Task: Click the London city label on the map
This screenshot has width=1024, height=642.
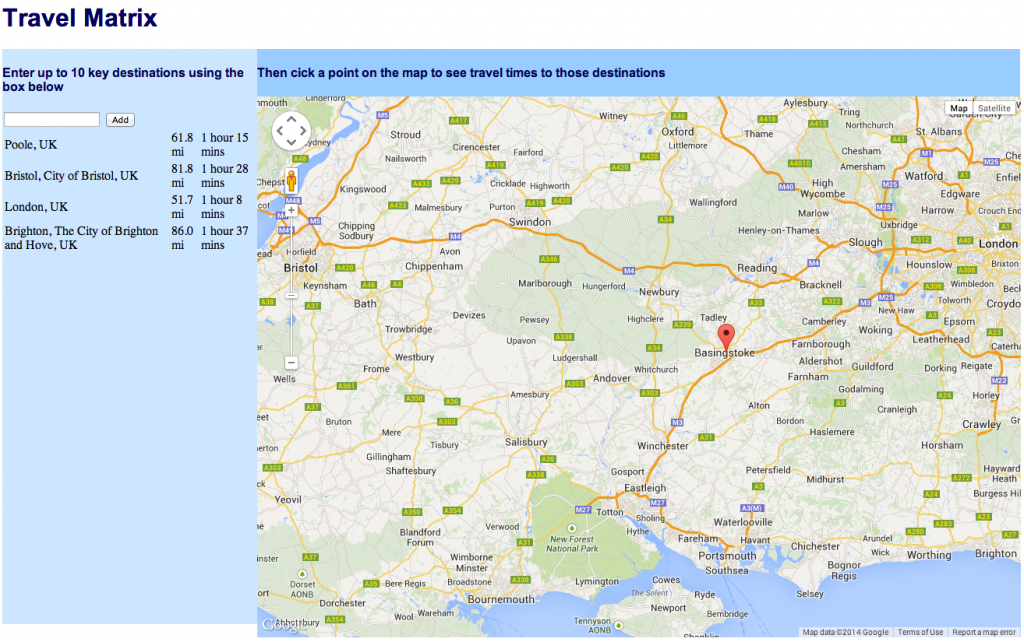Action: 998,244
